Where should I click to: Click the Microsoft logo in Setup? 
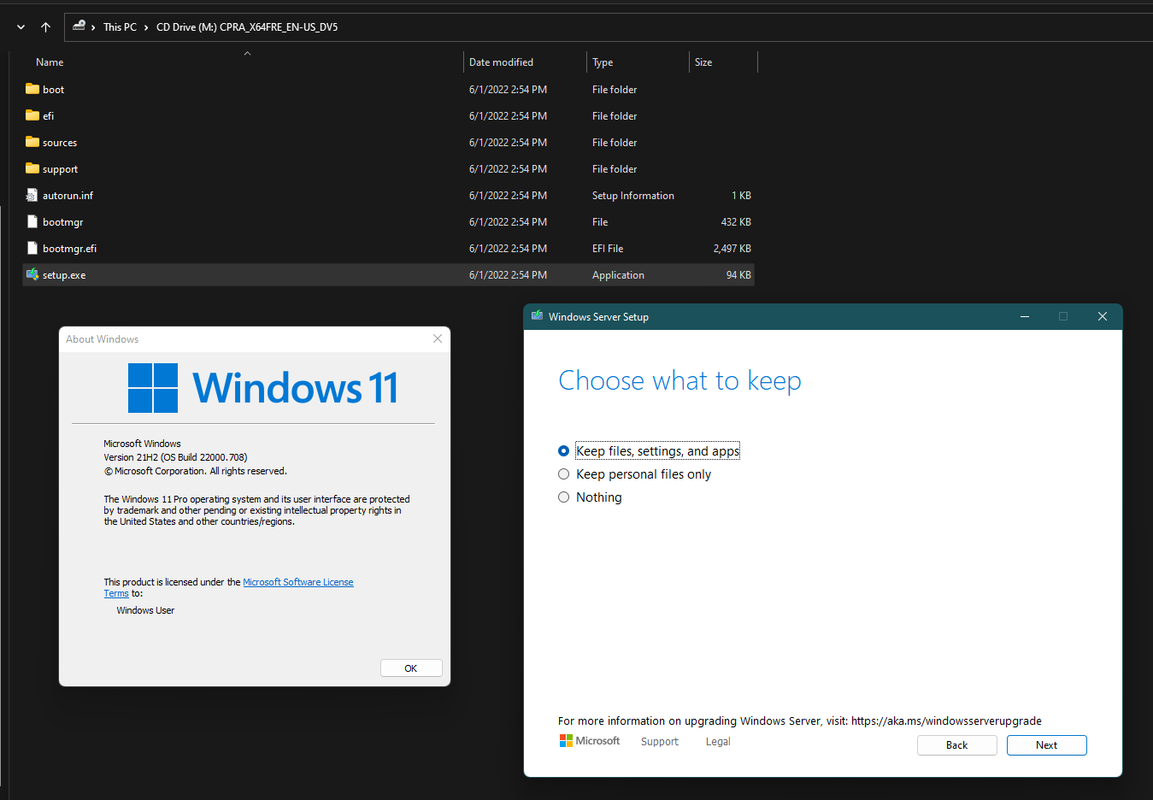pyautogui.click(x=590, y=740)
